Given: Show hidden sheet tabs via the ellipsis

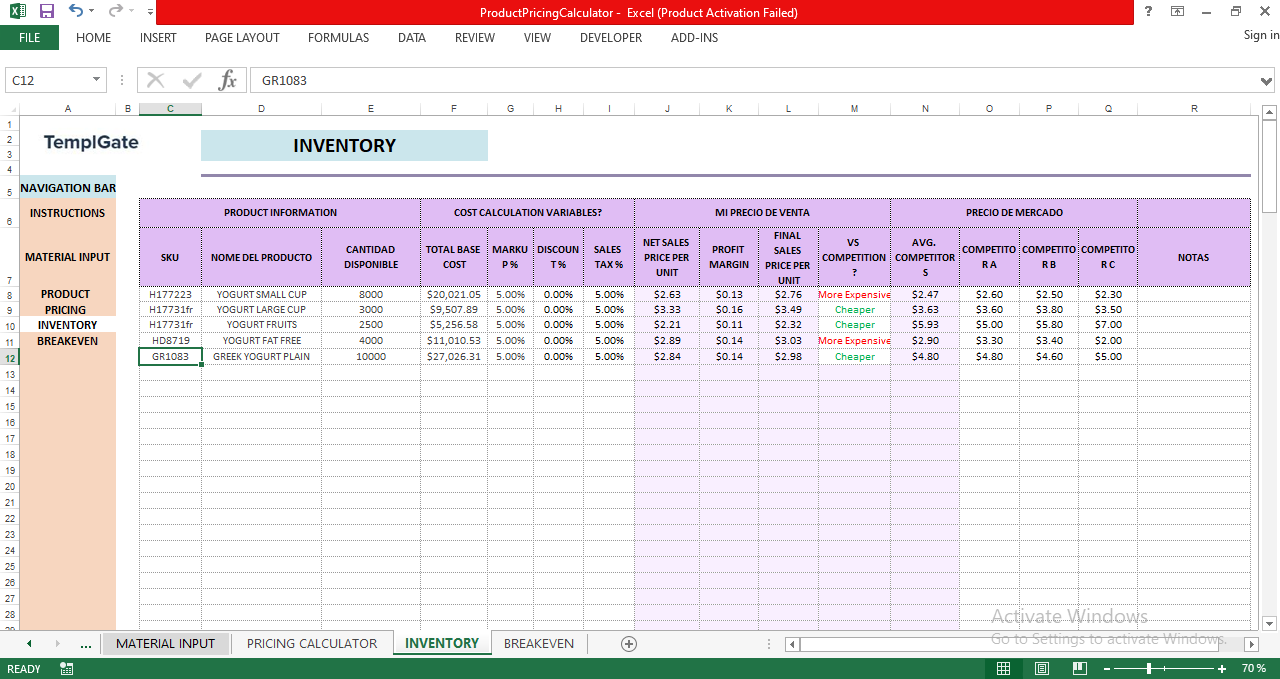Looking at the screenshot, I should [x=86, y=644].
